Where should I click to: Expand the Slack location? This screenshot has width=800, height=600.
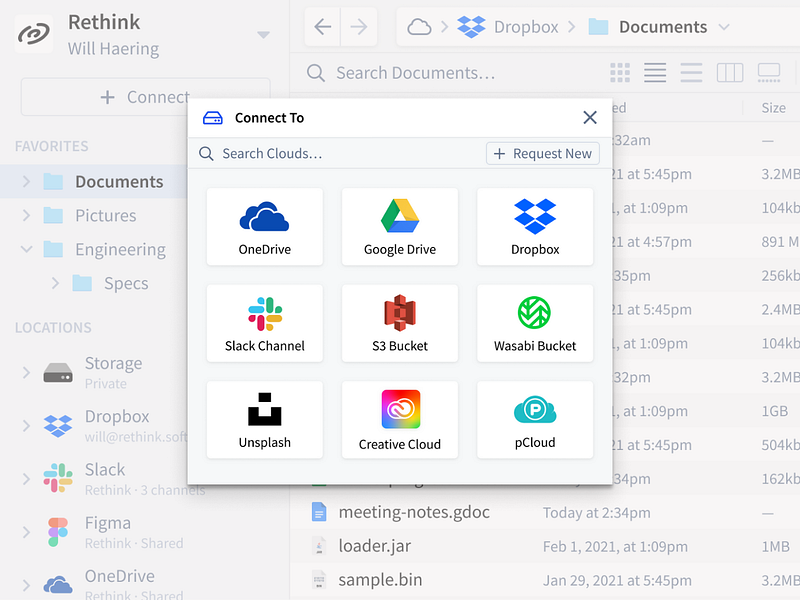[x=27, y=479]
